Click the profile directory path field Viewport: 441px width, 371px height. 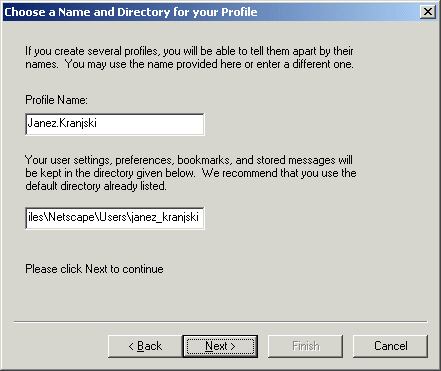coord(115,218)
